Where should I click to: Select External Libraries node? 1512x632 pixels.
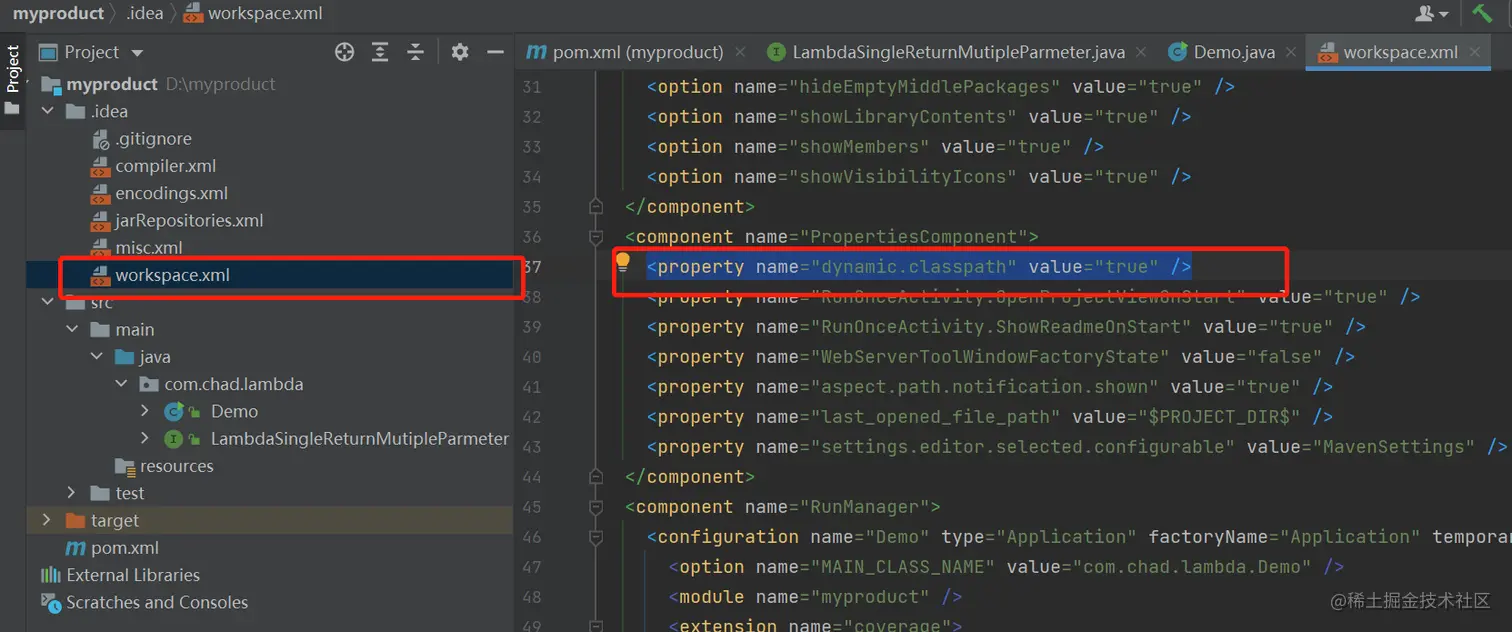point(133,575)
